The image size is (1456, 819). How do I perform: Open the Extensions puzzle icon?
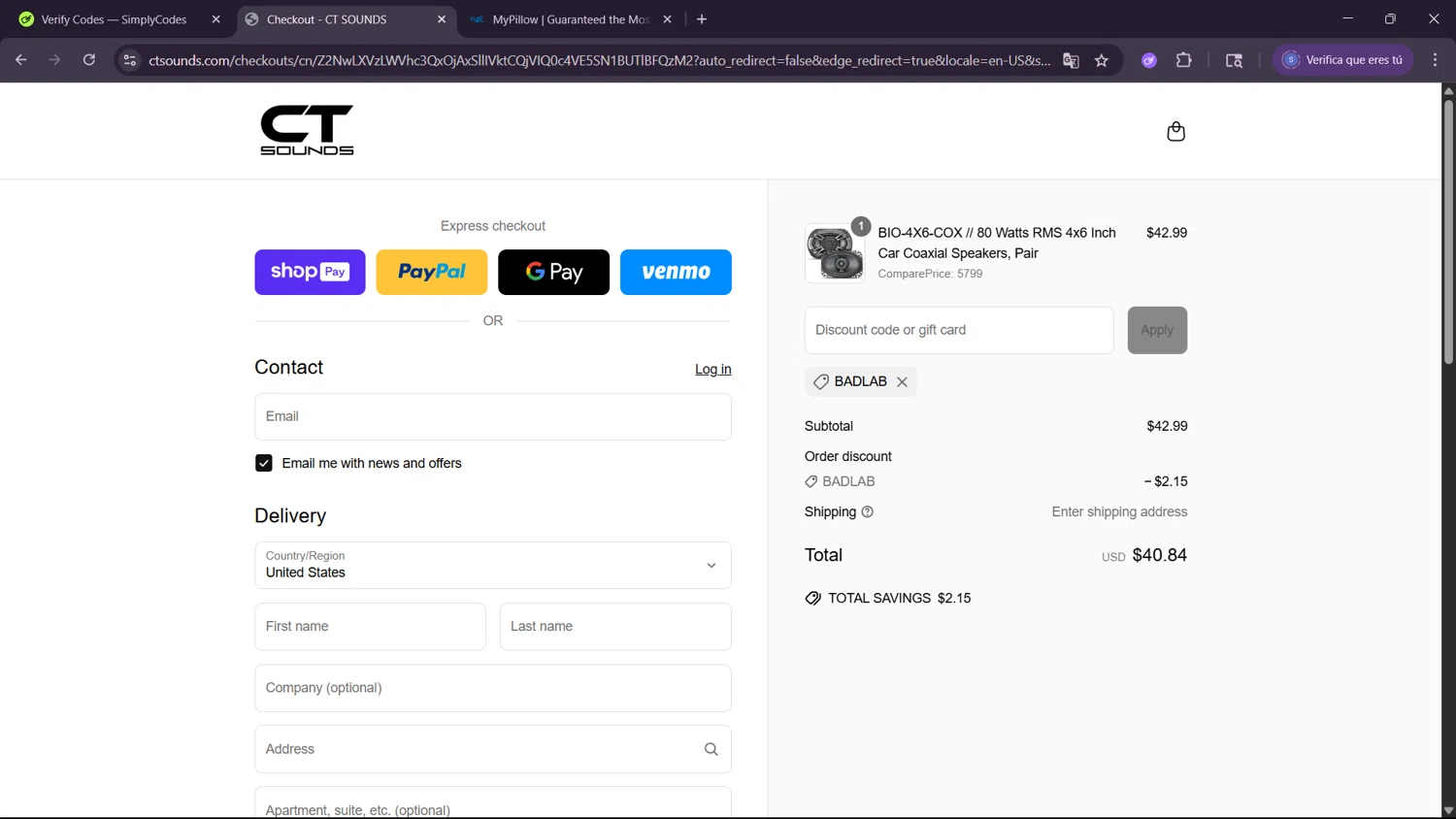(1184, 60)
